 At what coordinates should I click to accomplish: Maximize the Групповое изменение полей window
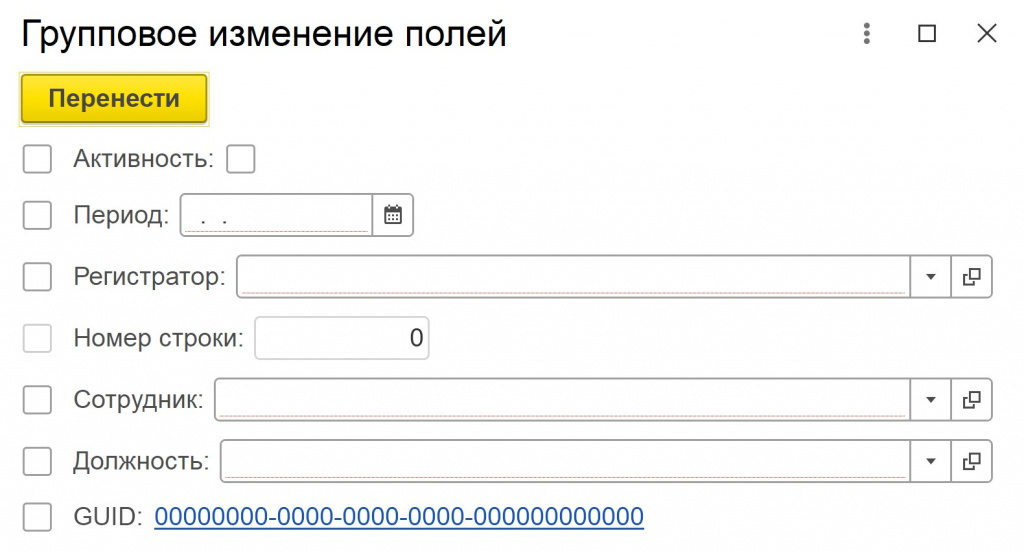pos(927,34)
